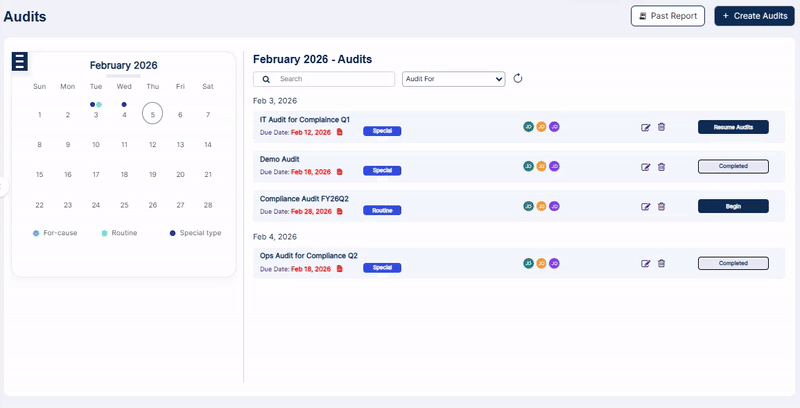Click green avatar in Compliance Audit FY26Q2 row

coord(529,206)
